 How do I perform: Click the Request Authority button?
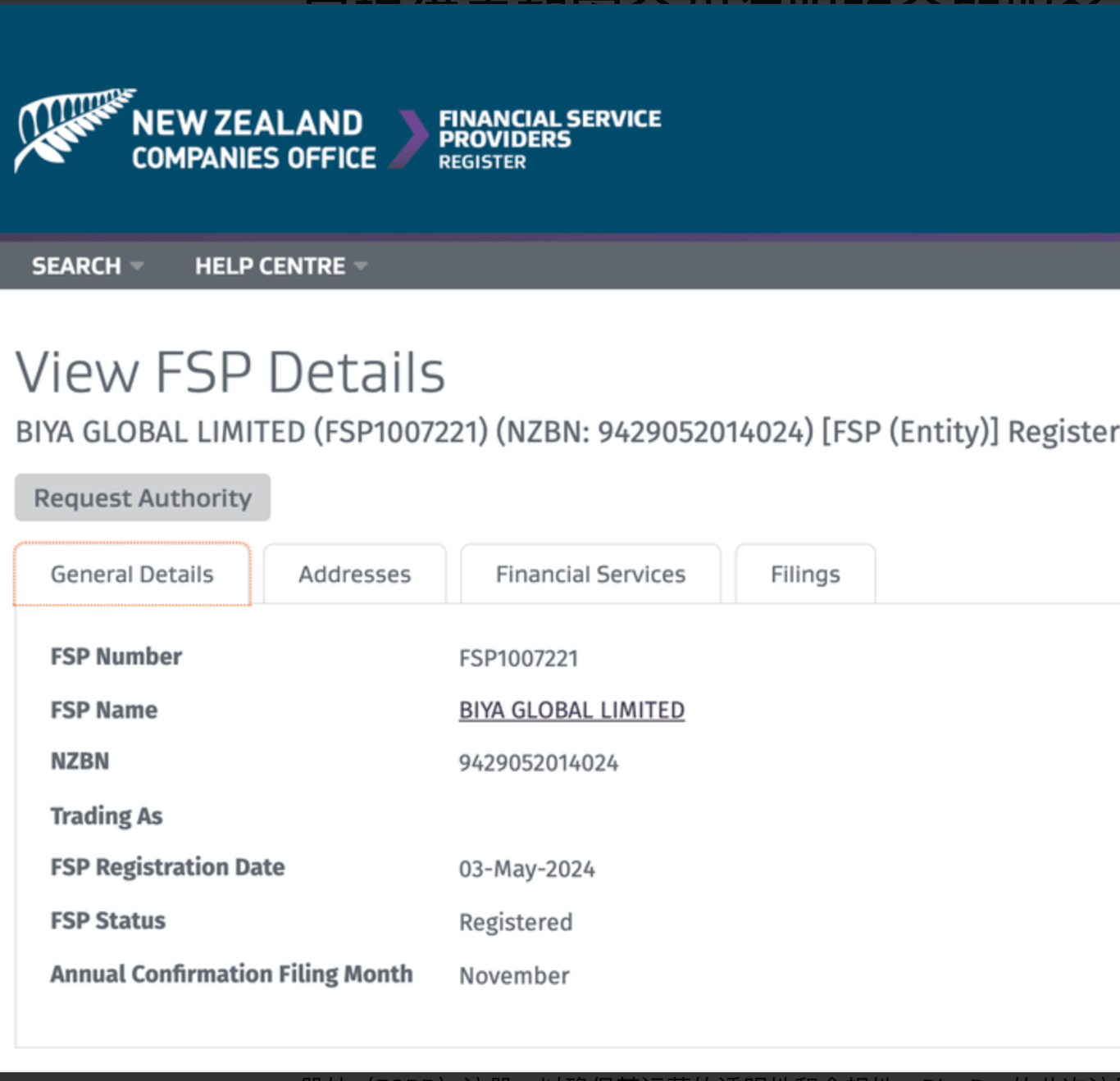(x=143, y=497)
